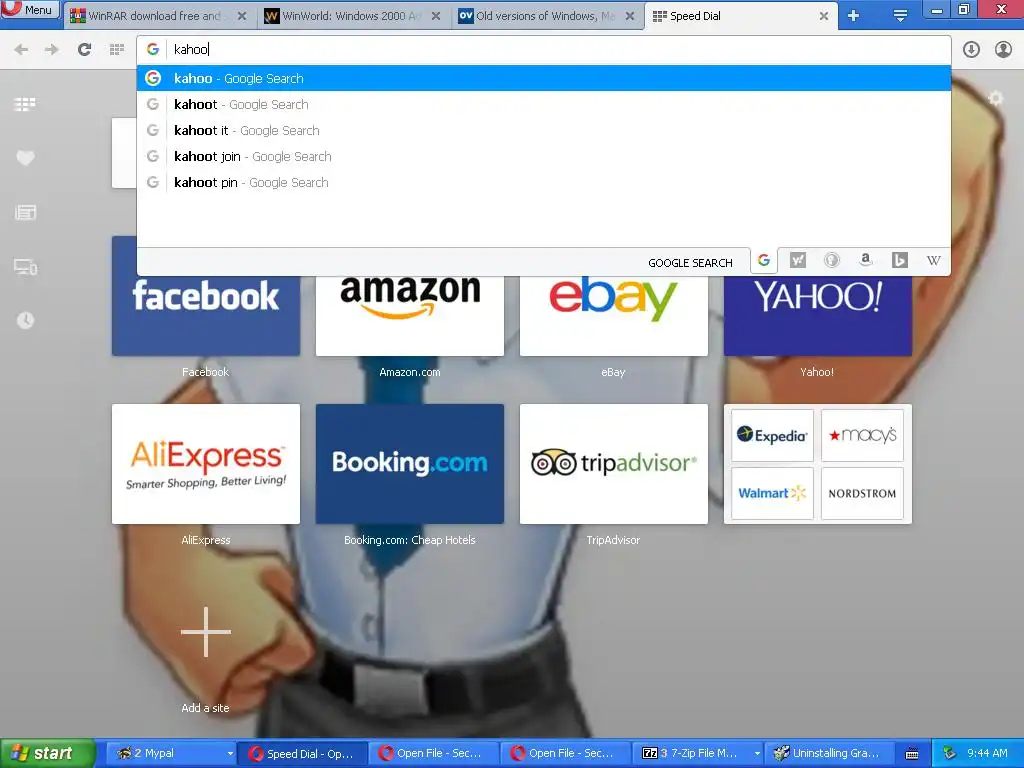The image size is (1024, 768).
Task: Open the synced Tabs icon in sidebar
Action: (x=25, y=267)
